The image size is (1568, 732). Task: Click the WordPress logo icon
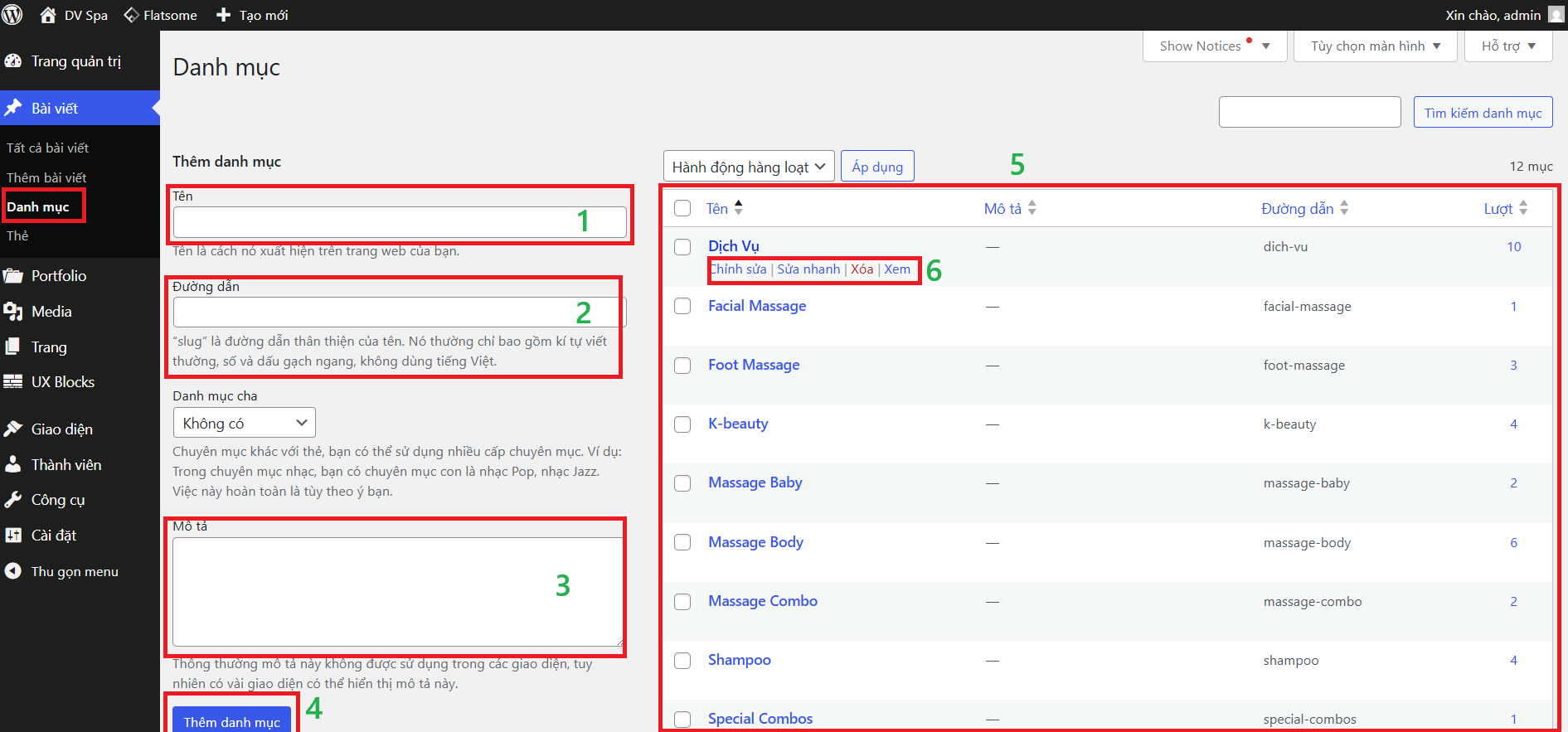pyautogui.click(x=12, y=15)
